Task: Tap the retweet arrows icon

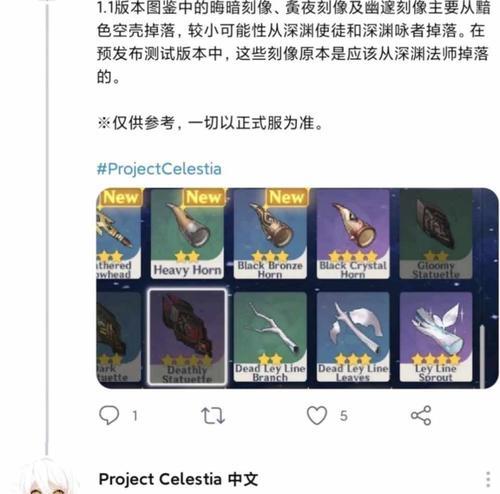Action: tap(213, 416)
